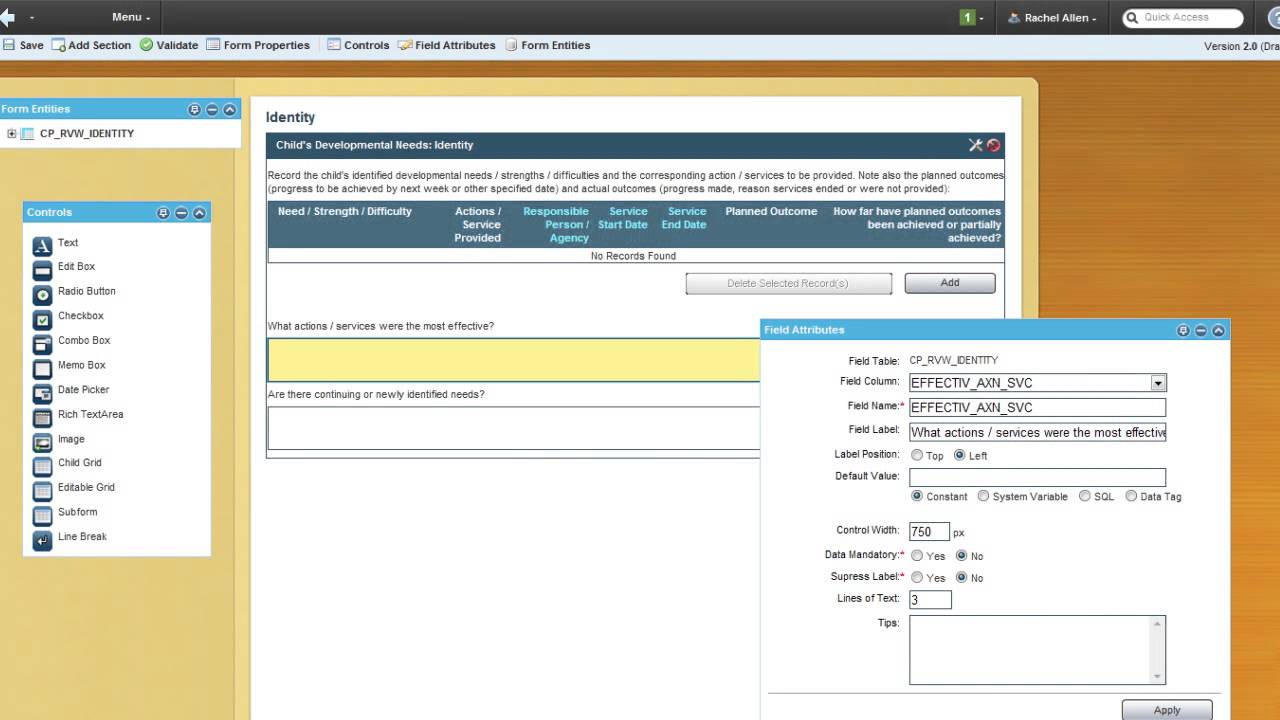The width and height of the screenshot is (1280, 720).
Task: Click the Apply button
Action: (1167, 710)
